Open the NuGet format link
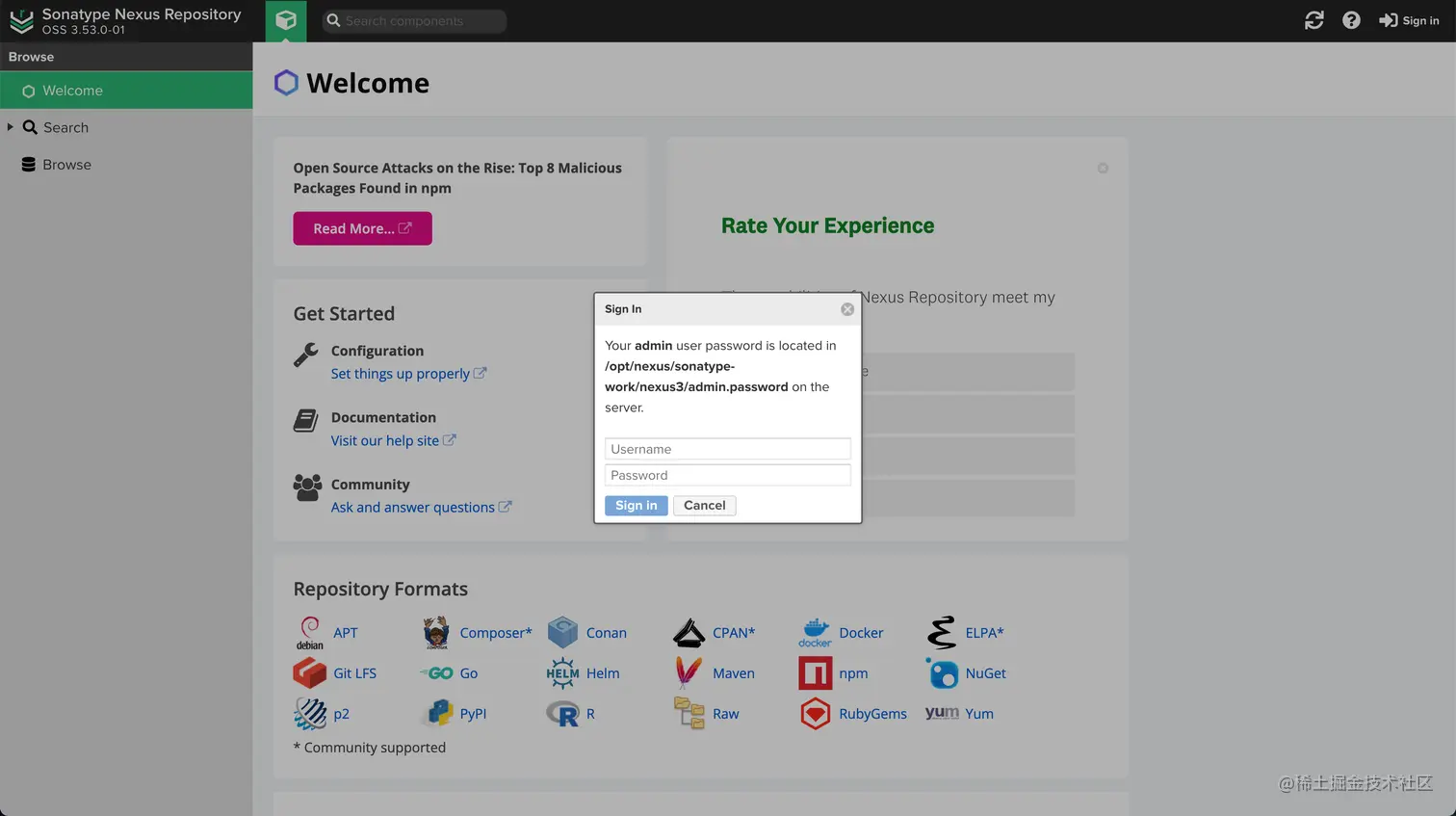 coord(986,673)
